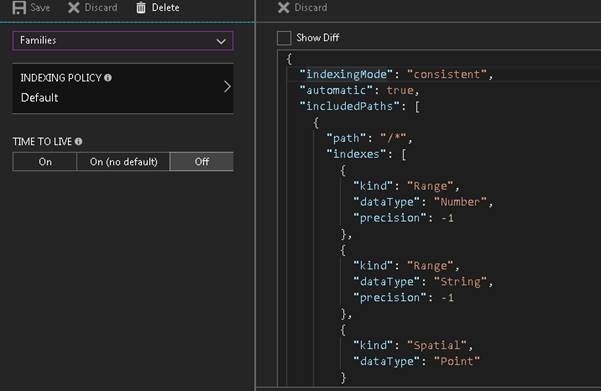Click the Delete label in toolbar
Image resolution: width=601 pixels, height=391 pixels.
pyautogui.click(x=166, y=7)
